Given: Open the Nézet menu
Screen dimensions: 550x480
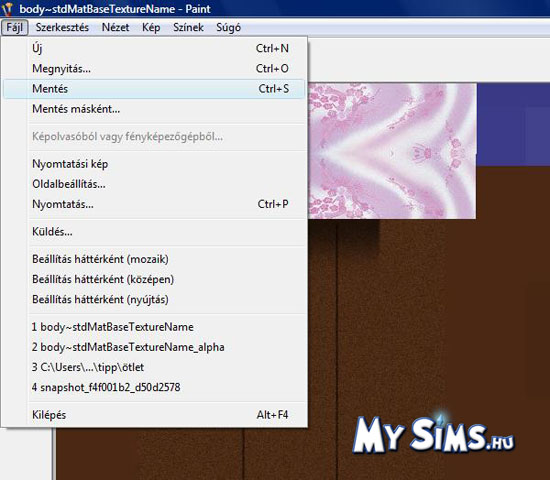Looking at the screenshot, I should click(x=115, y=27).
